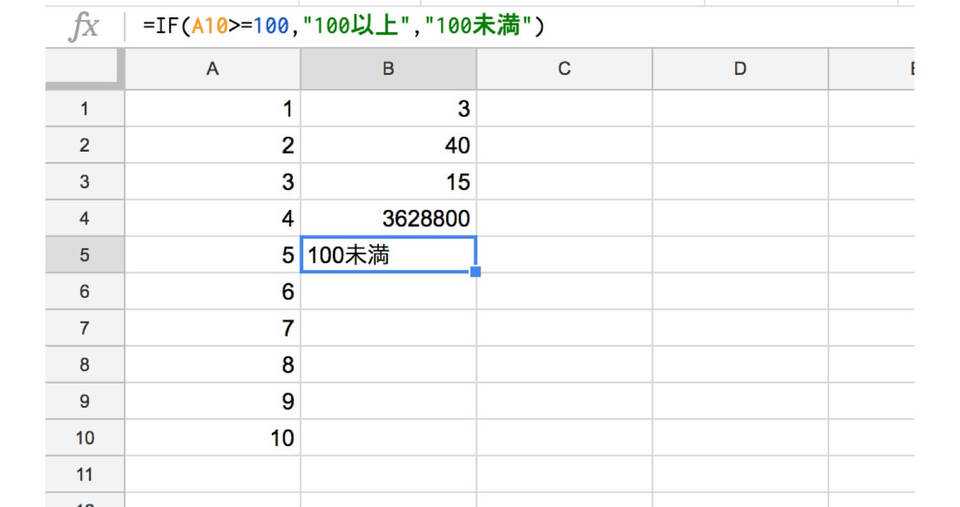The image size is (960, 507).
Task: Click cell A1 containing 1
Action: tap(212, 109)
